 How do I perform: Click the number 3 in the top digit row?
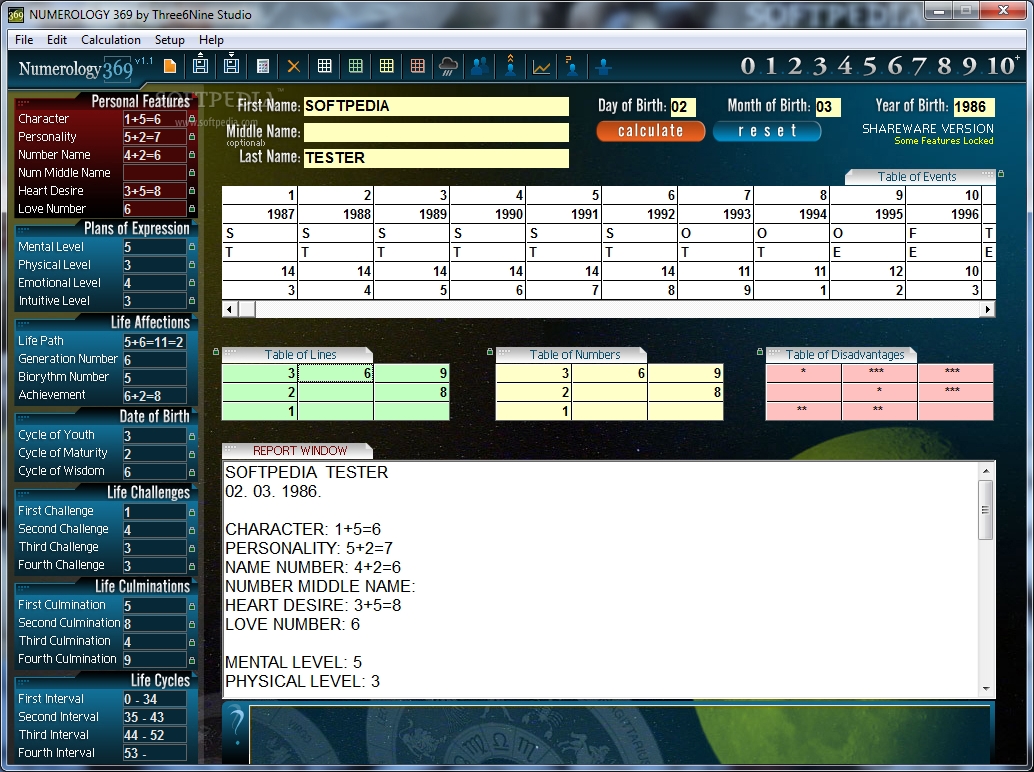(x=820, y=66)
